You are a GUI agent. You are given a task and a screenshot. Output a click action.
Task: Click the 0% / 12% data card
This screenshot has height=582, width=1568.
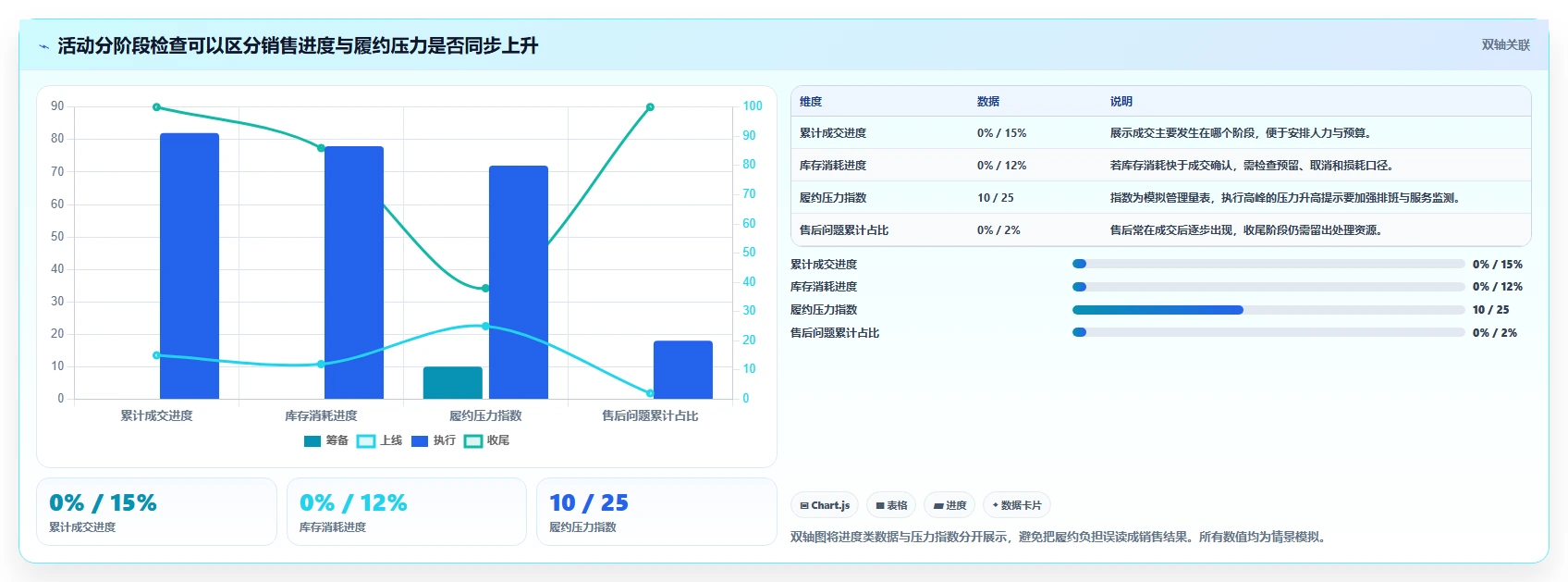tap(407, 512)
